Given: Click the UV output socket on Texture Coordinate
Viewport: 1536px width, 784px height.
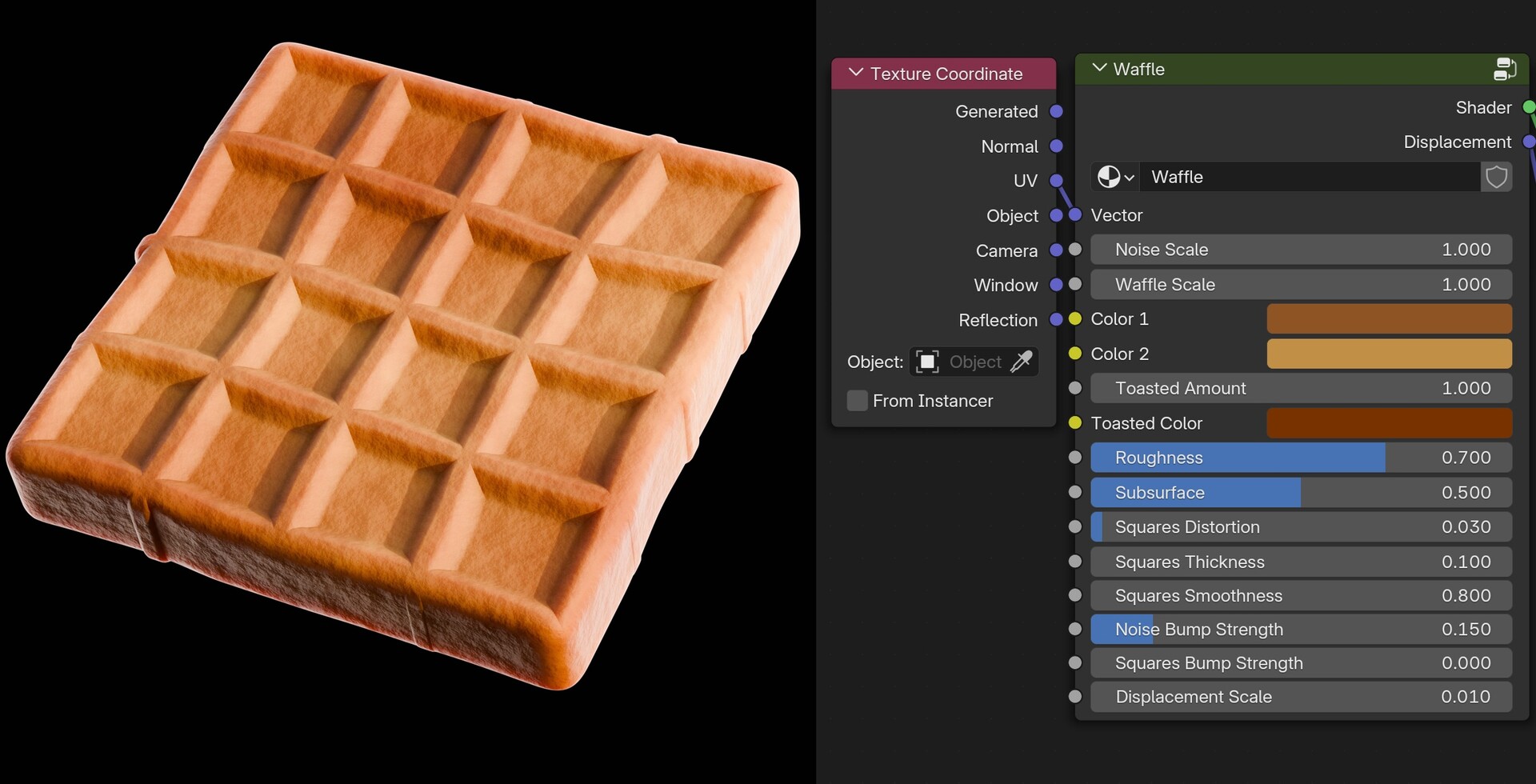Looking at the screenshot, I should coord(1056,180).
